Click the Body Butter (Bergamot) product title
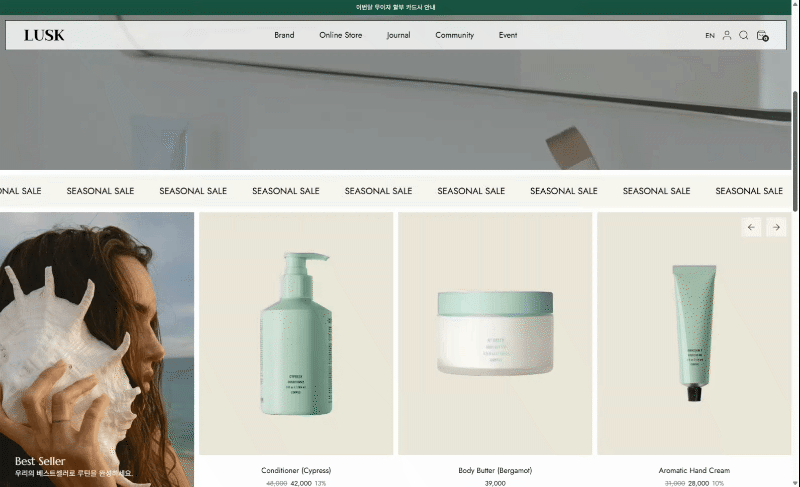 (495, 470)
